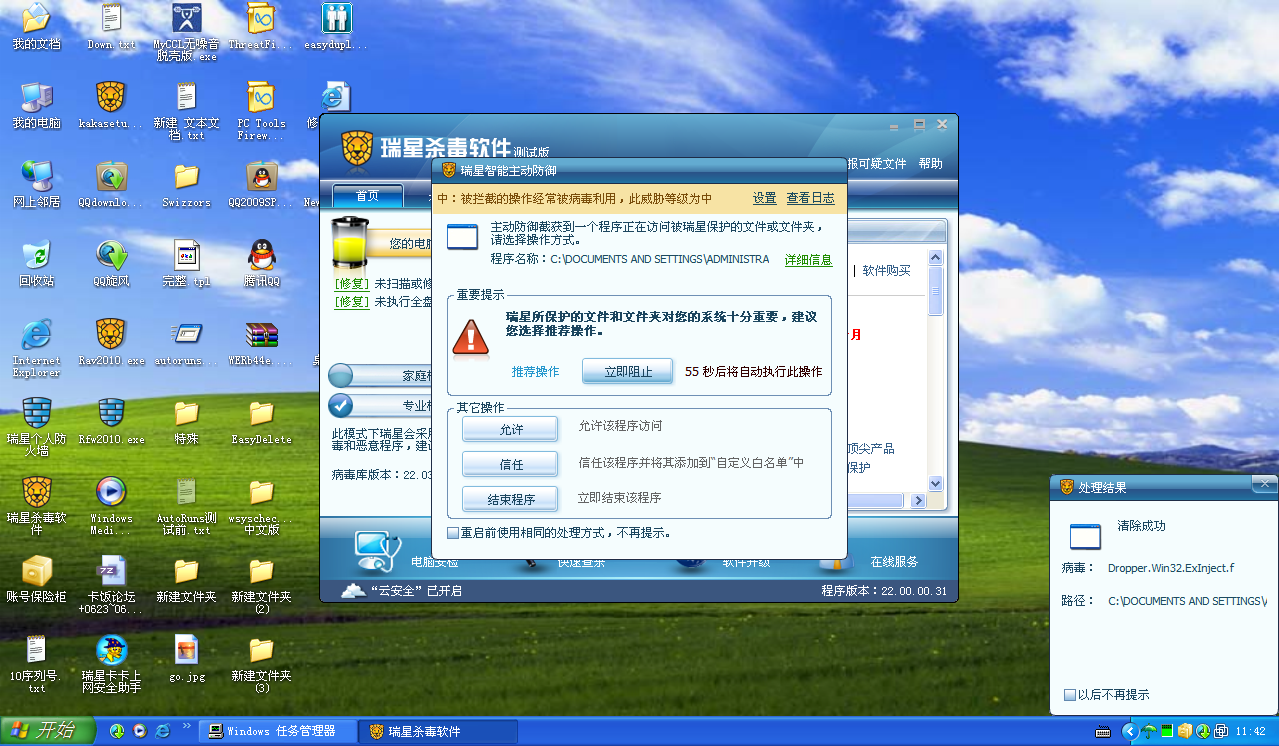Open Down.txt file icon
The height and width of the screenshot is (746, 1279).
tap(111, 26)
